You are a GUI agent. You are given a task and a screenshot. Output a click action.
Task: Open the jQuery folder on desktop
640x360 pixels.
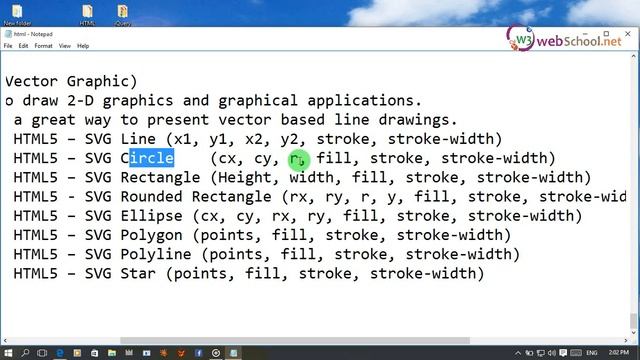click(122, 14)
